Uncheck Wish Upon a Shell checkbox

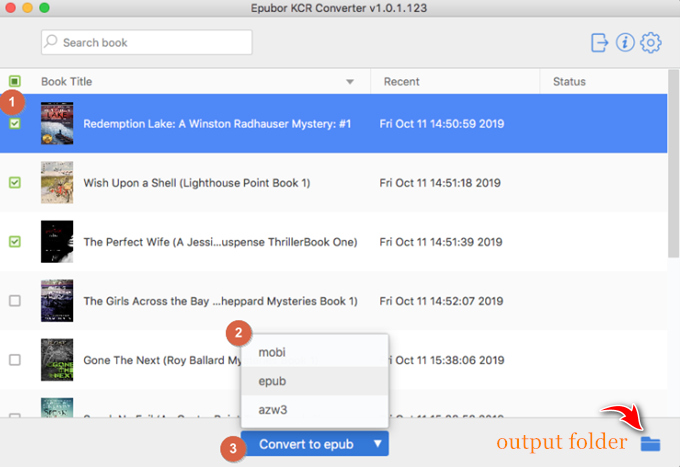pos(15,183)
